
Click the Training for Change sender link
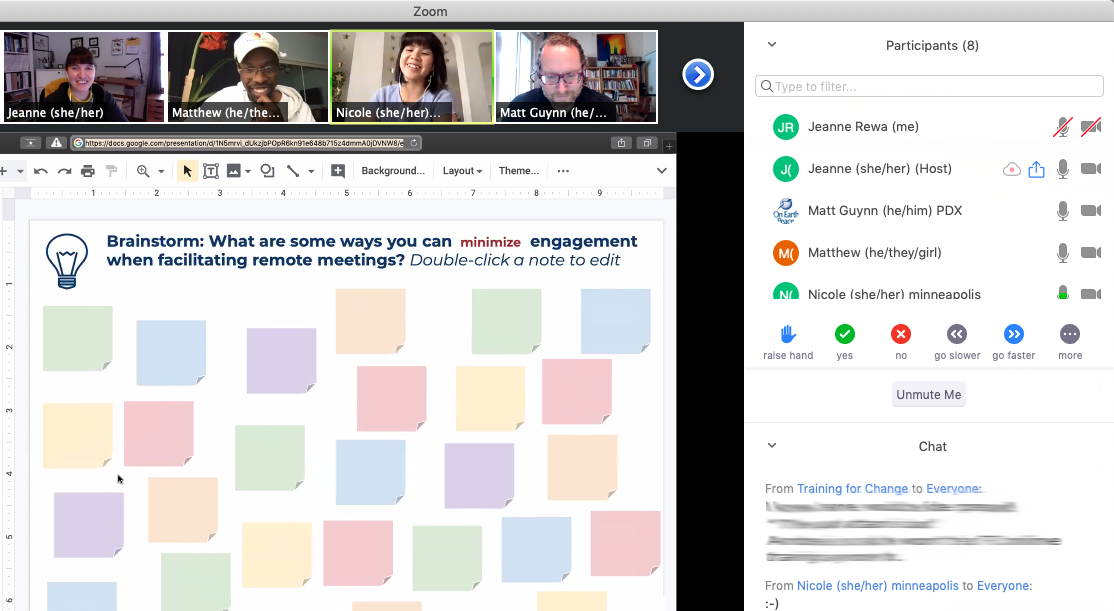pos(853,489)
